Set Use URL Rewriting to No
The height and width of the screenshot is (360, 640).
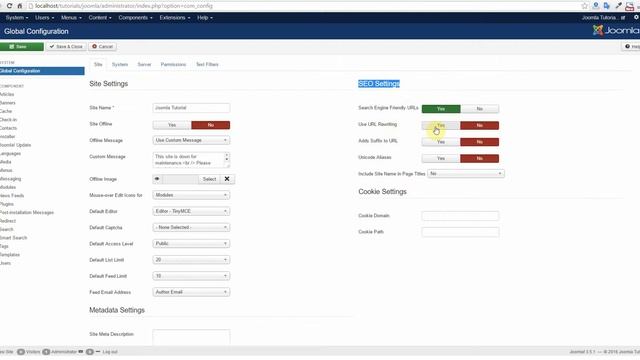480,125
